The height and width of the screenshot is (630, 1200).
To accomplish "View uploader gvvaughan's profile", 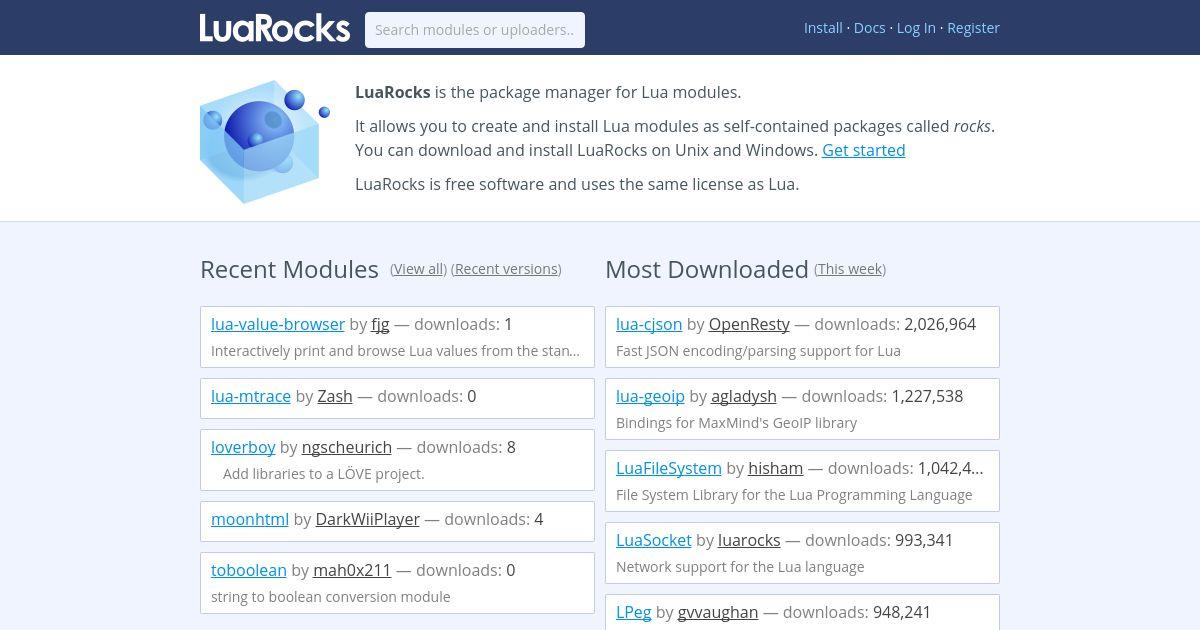I will click(718, 612).
